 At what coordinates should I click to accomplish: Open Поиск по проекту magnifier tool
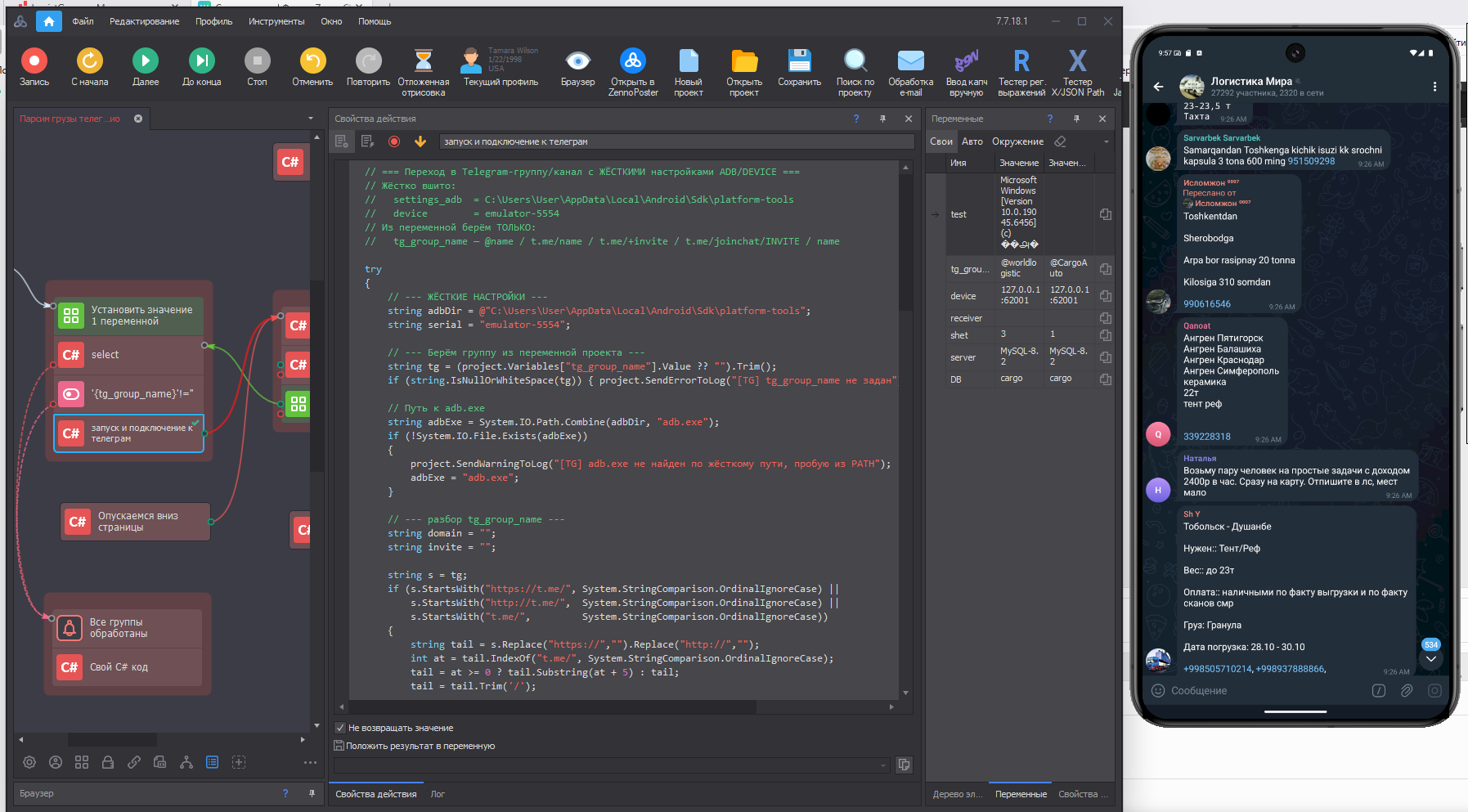click(855, 61)
